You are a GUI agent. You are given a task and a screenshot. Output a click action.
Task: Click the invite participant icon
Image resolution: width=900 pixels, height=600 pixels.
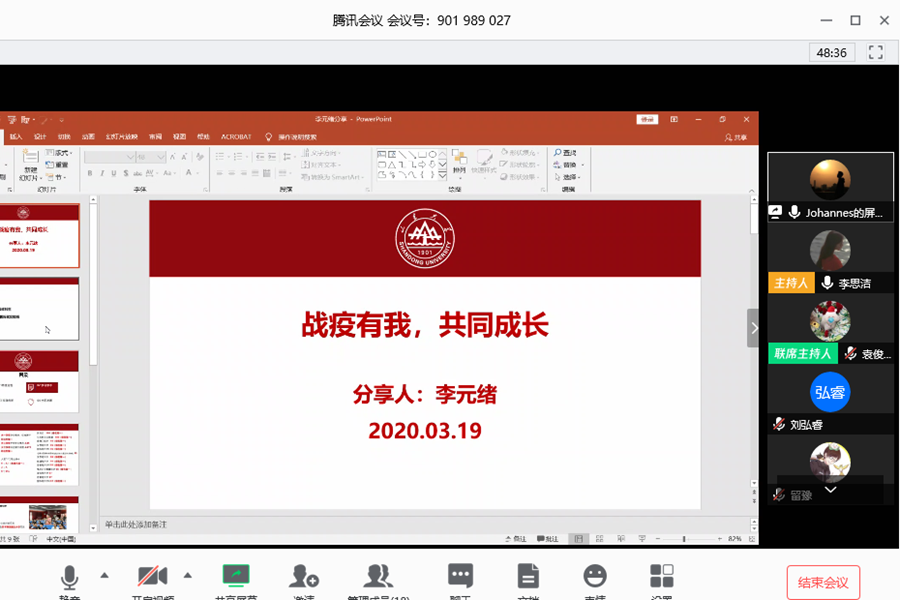pyautogui.click(x=303, y=577)
